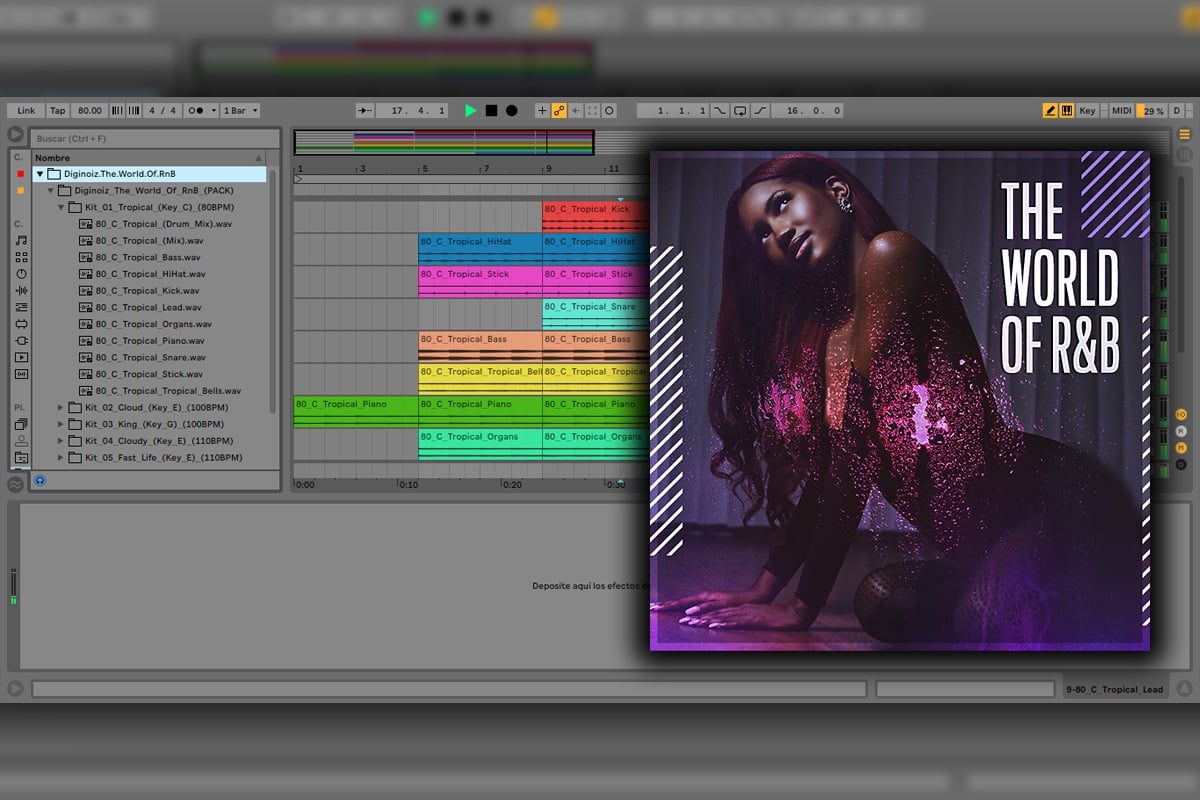
Task: Click the Link button
Action: click(x=26, y=111)
